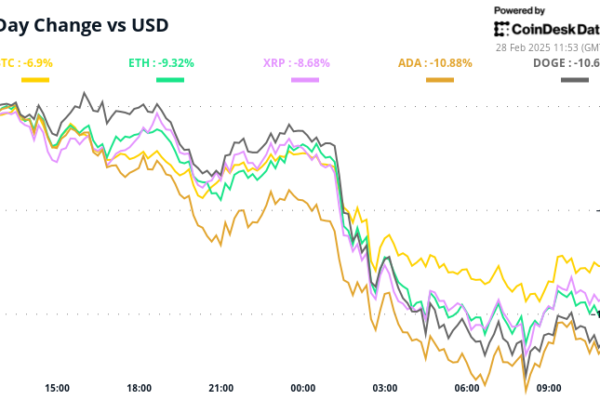Select the 15:00 time axis label
The width and height of the screenshot is (600, 400).
tap(57, 388)
